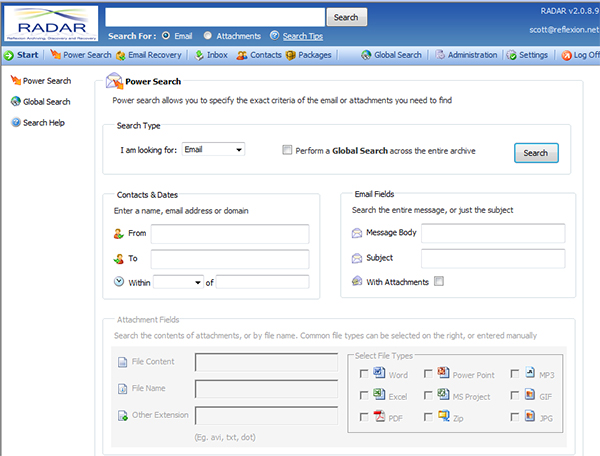Click the Global Search globe icon in toolbar
The width and height of the screenshot is (600, 456).
(x=366, y=55)
